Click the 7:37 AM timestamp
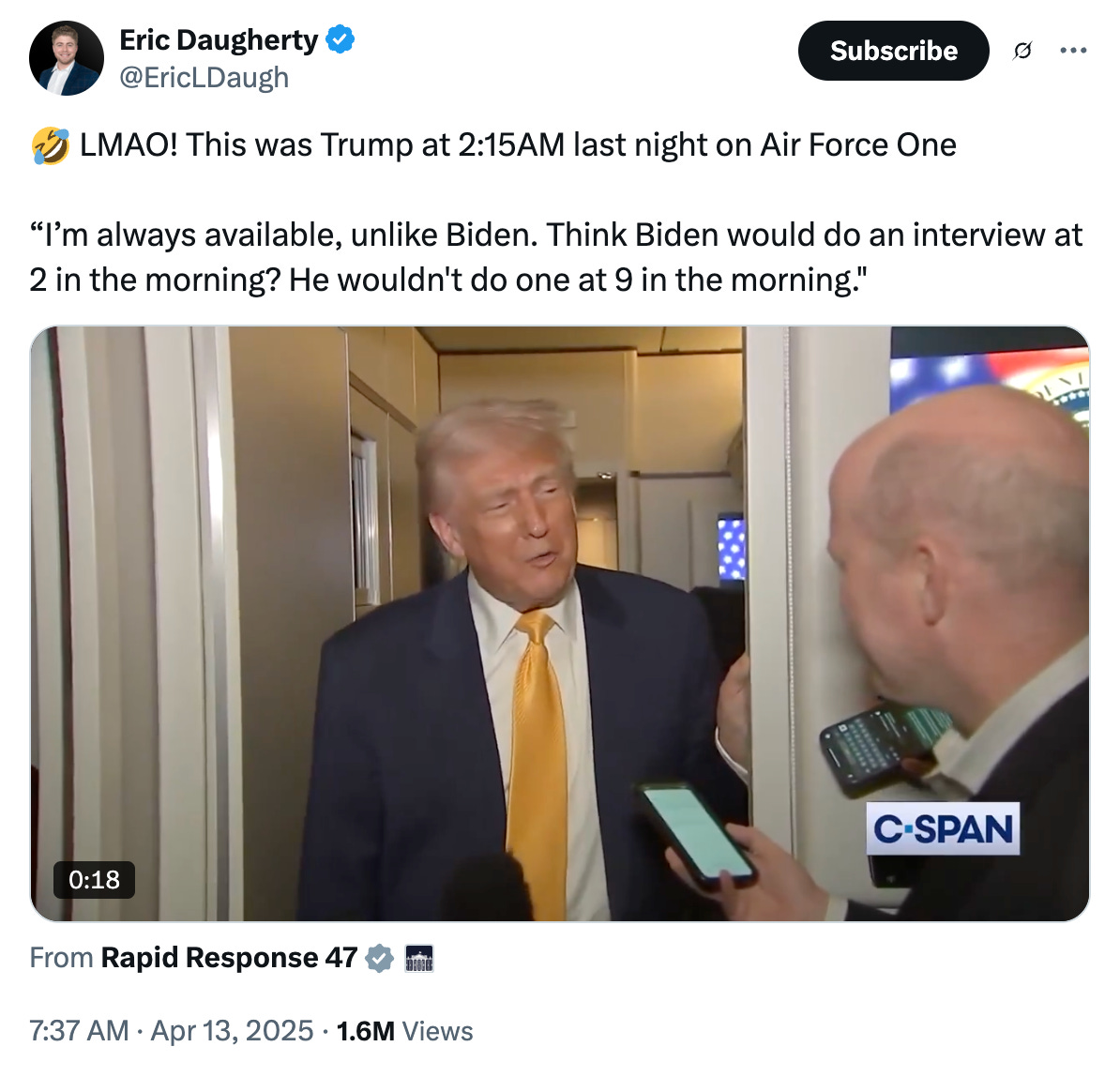 click(x=80, y=1031)
